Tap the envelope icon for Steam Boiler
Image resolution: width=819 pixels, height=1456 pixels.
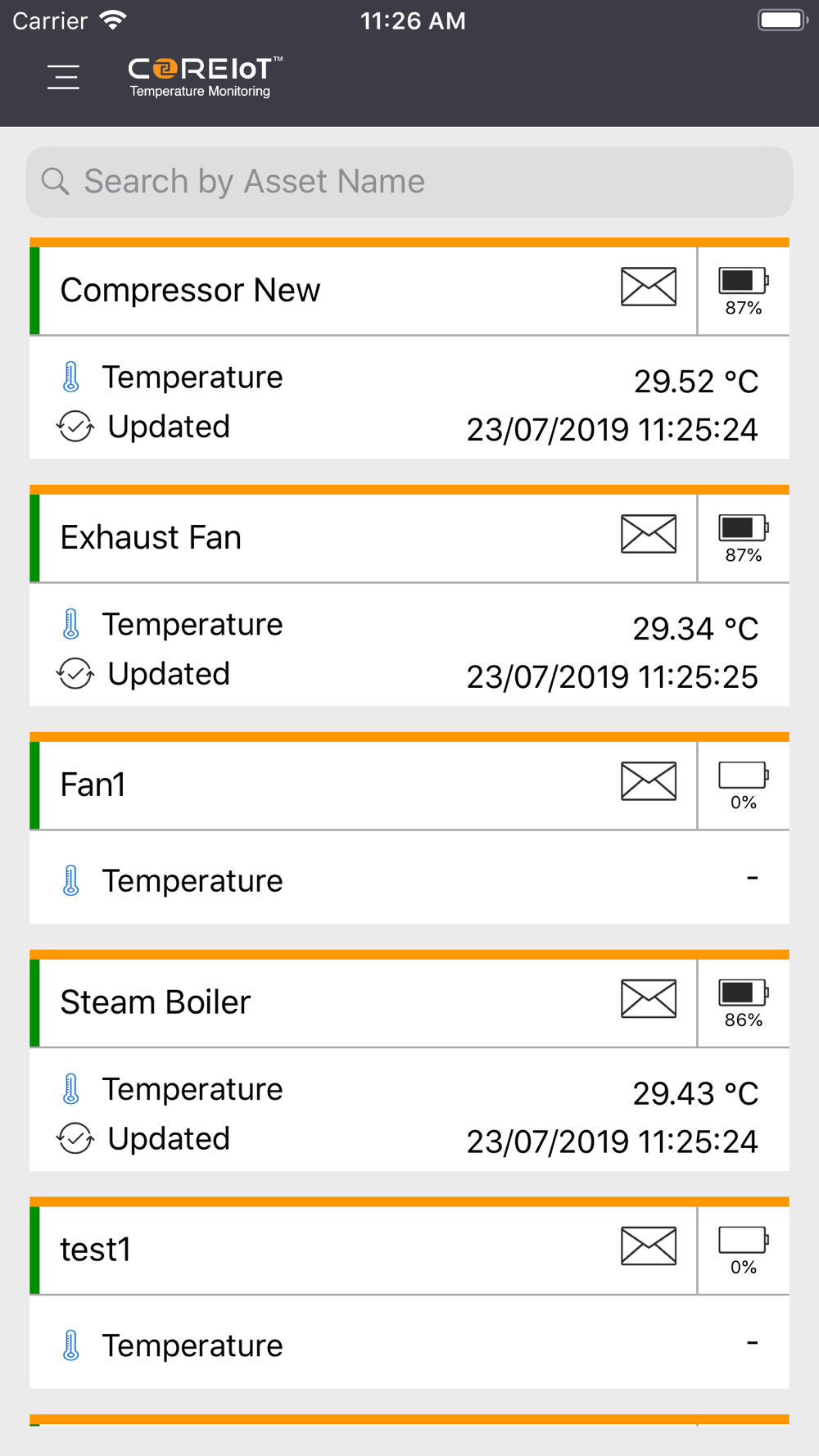[649, 999]
